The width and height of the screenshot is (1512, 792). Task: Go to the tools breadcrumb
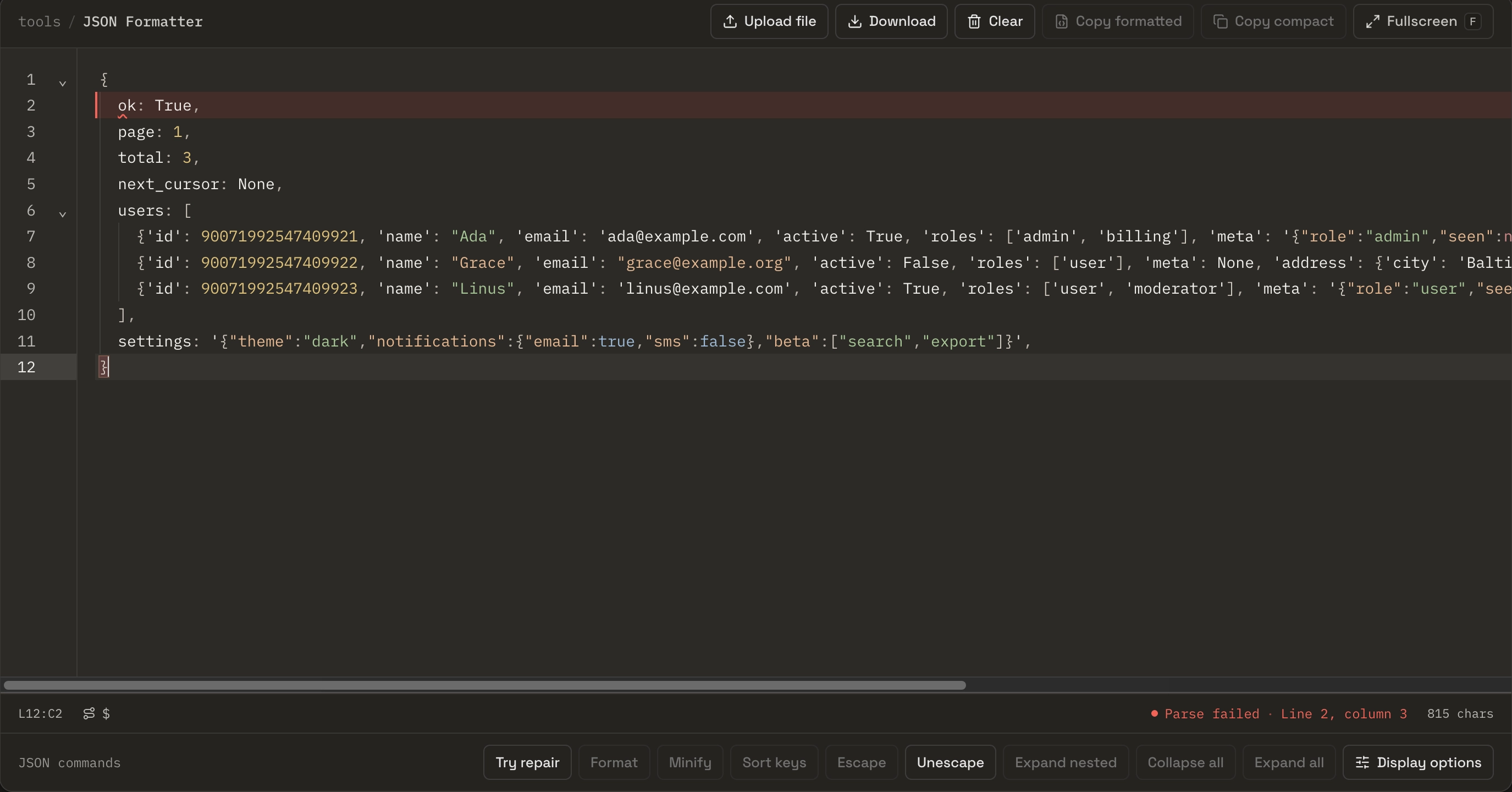pos(40,21)
